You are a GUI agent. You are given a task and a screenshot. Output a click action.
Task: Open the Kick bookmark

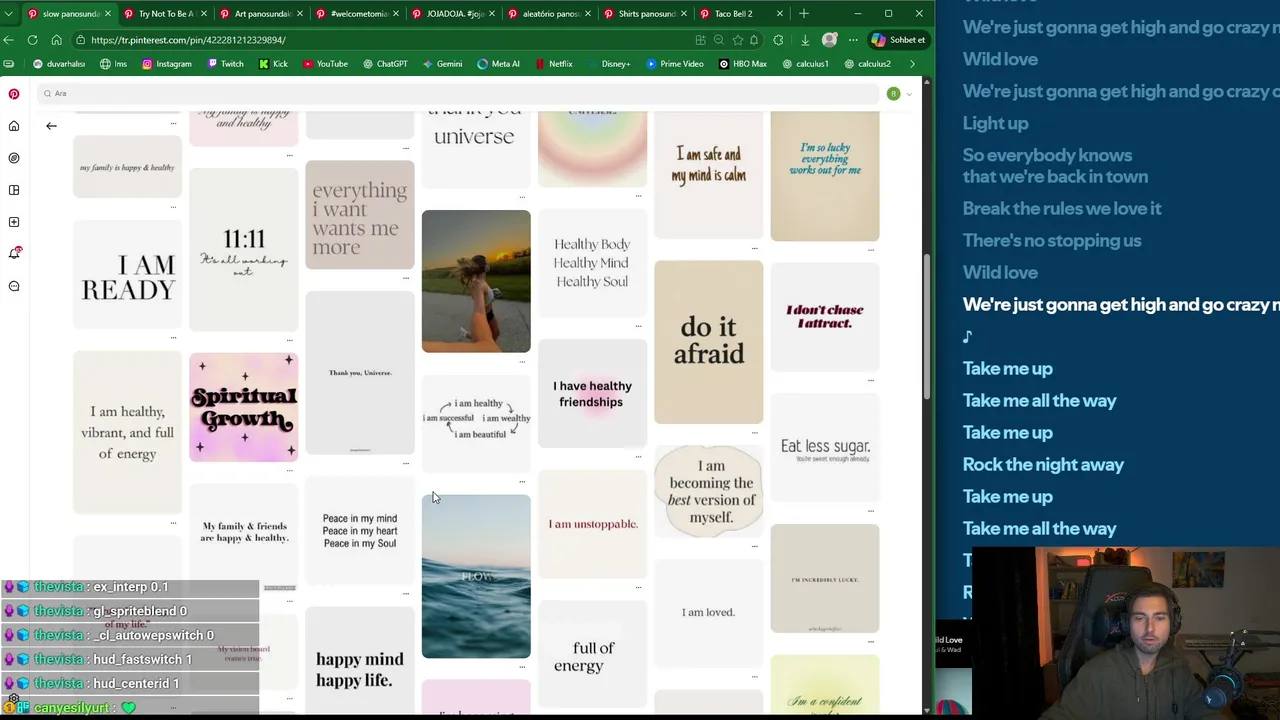pos(273,64)
